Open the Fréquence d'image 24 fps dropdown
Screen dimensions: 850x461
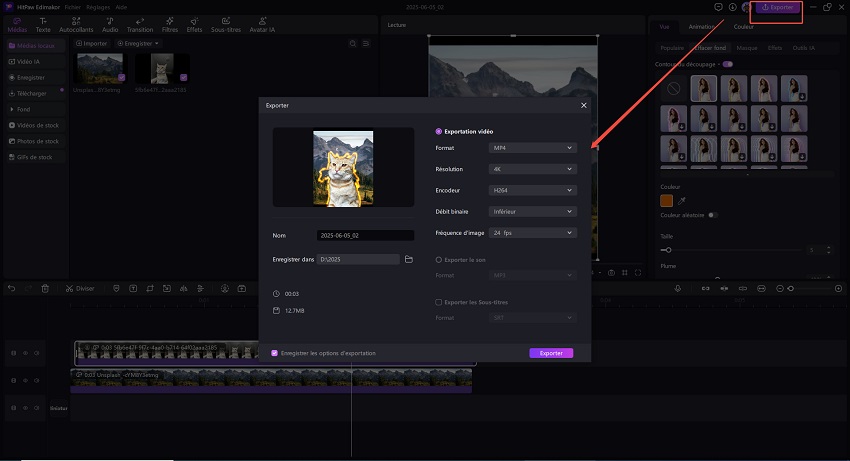[532, 233]
